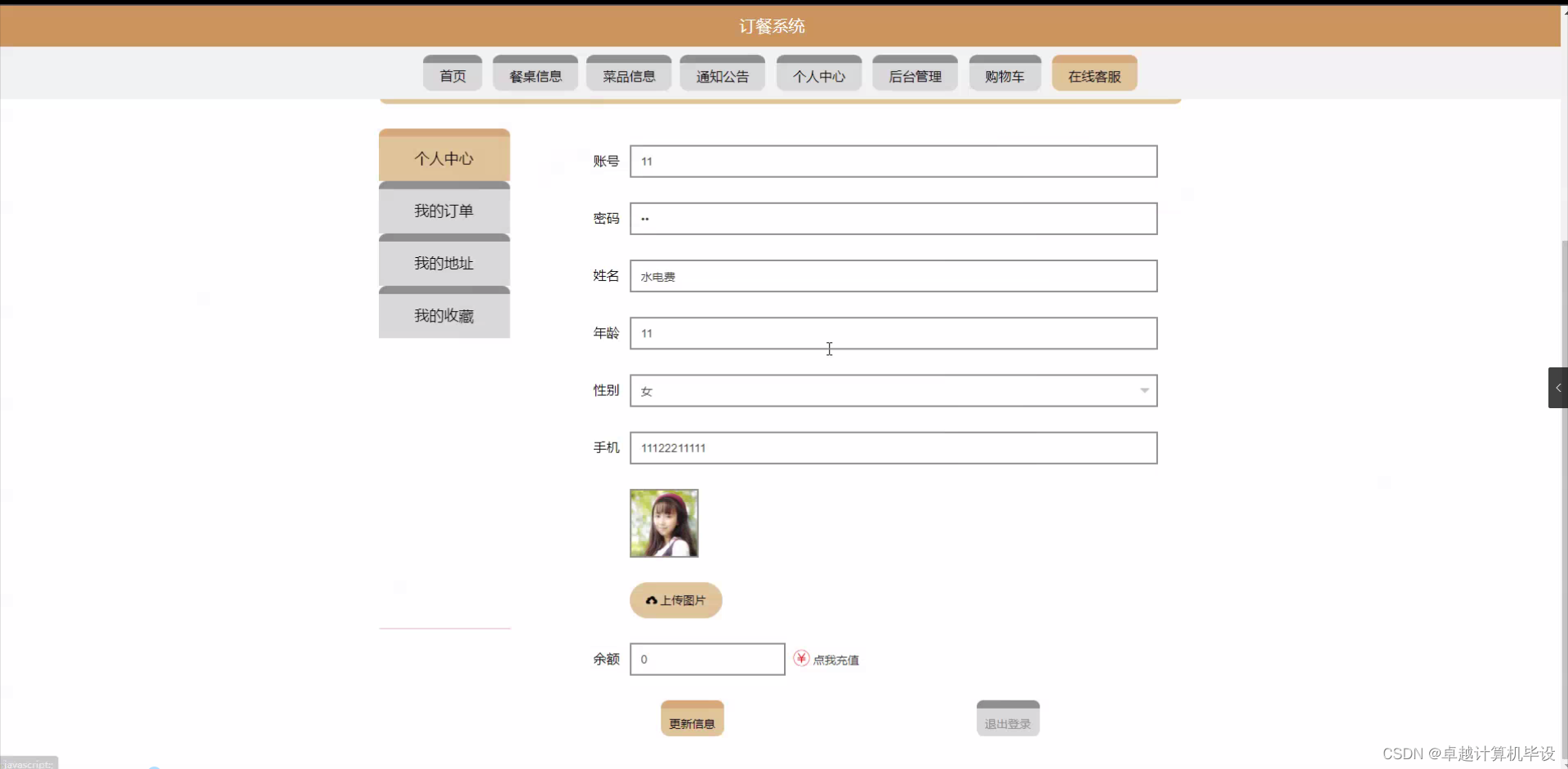Click the 点我充值 recharge link
The height and width of the screenshot is (769, 1568).
(836, 660)
